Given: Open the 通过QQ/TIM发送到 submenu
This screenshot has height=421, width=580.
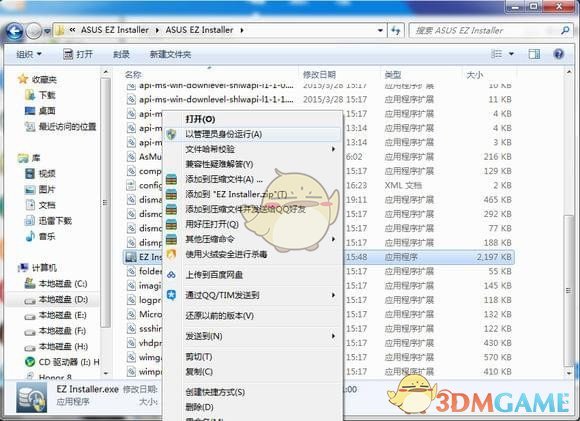Looking at the screenshot, I should pyautogui.click(x=252, y=295).
